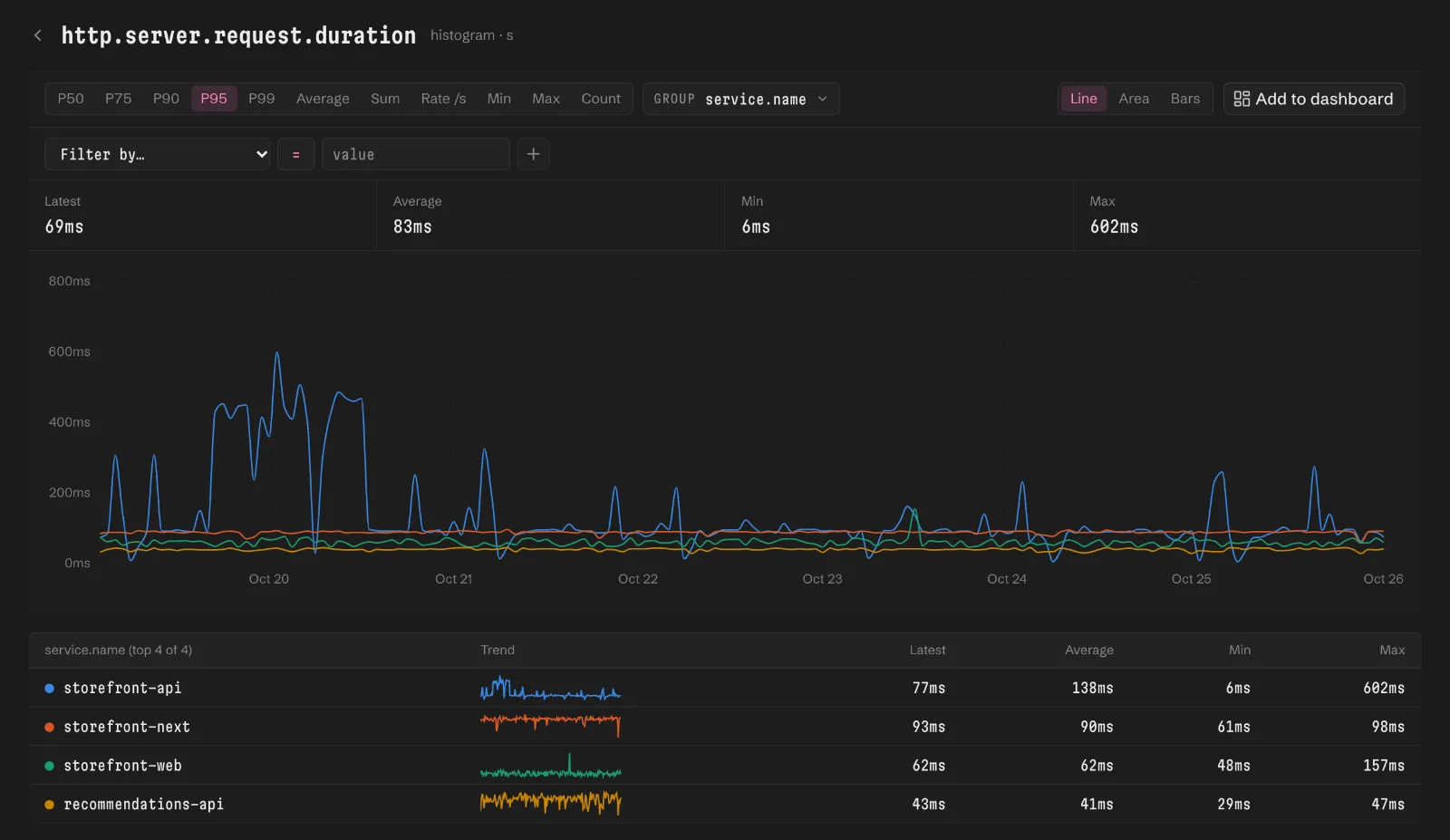Viewport: 1450px width, 840px height.
Task: Click the dashboard grid icon
Action: point(1242,99)
